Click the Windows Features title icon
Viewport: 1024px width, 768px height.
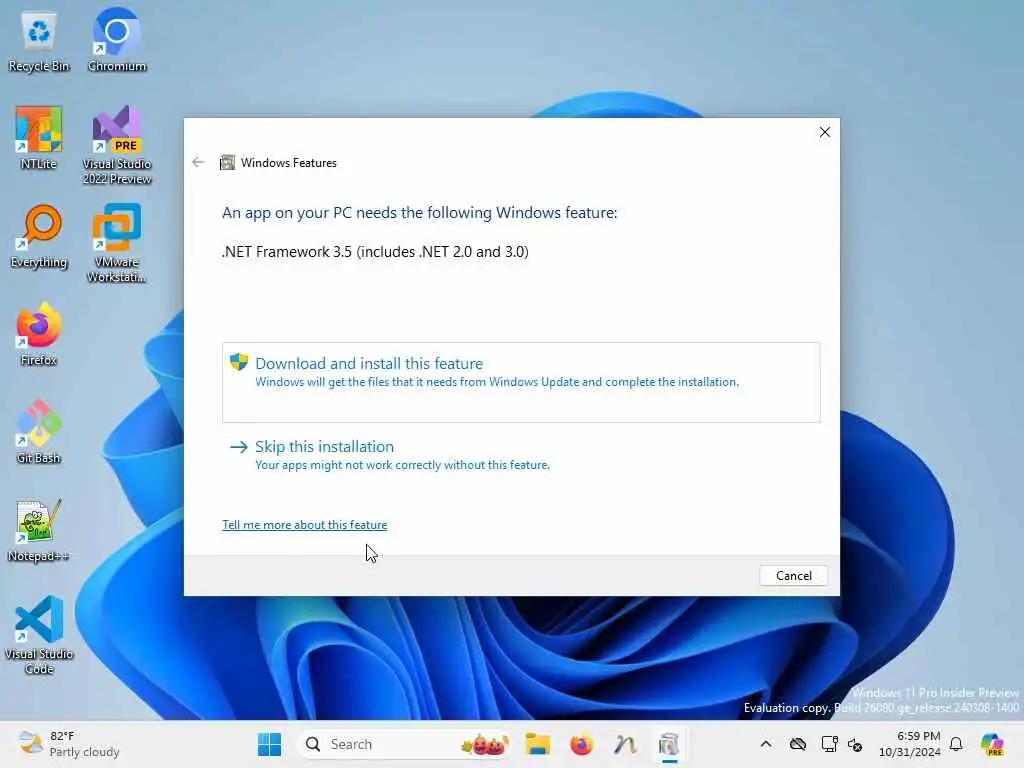click(227, 162)
